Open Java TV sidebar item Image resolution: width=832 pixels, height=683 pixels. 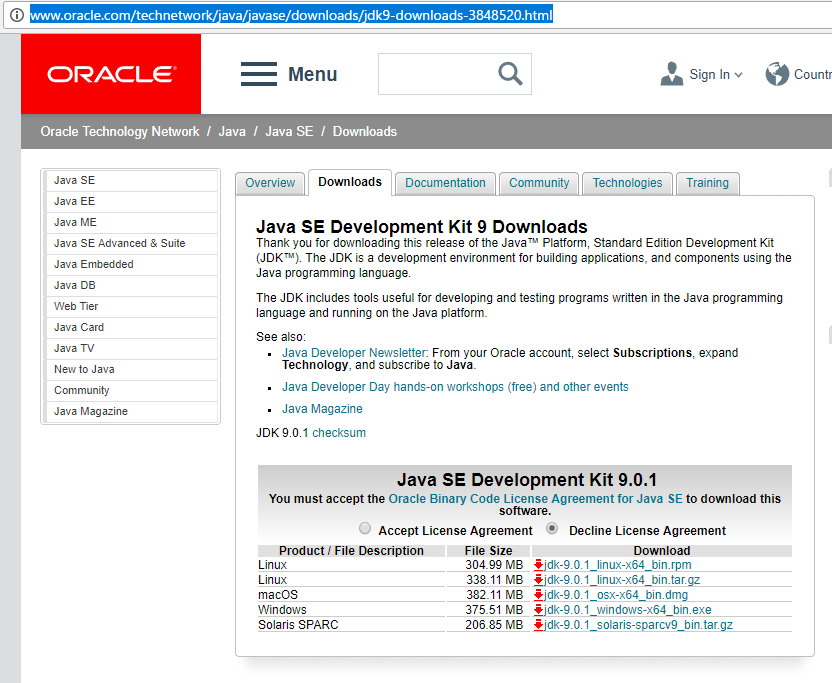tap(132, 349)
